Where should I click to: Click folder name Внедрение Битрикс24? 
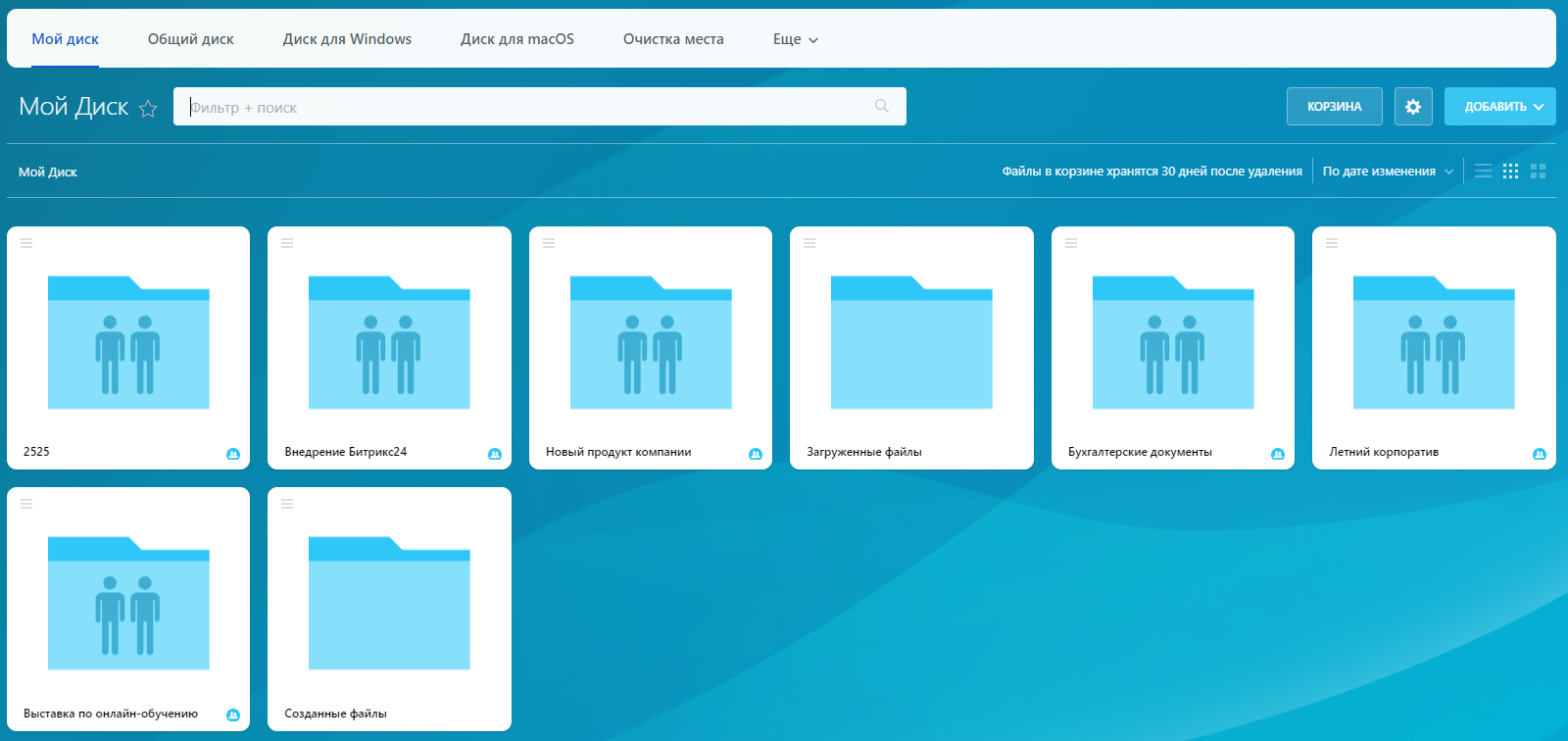(x=345, y=452)
